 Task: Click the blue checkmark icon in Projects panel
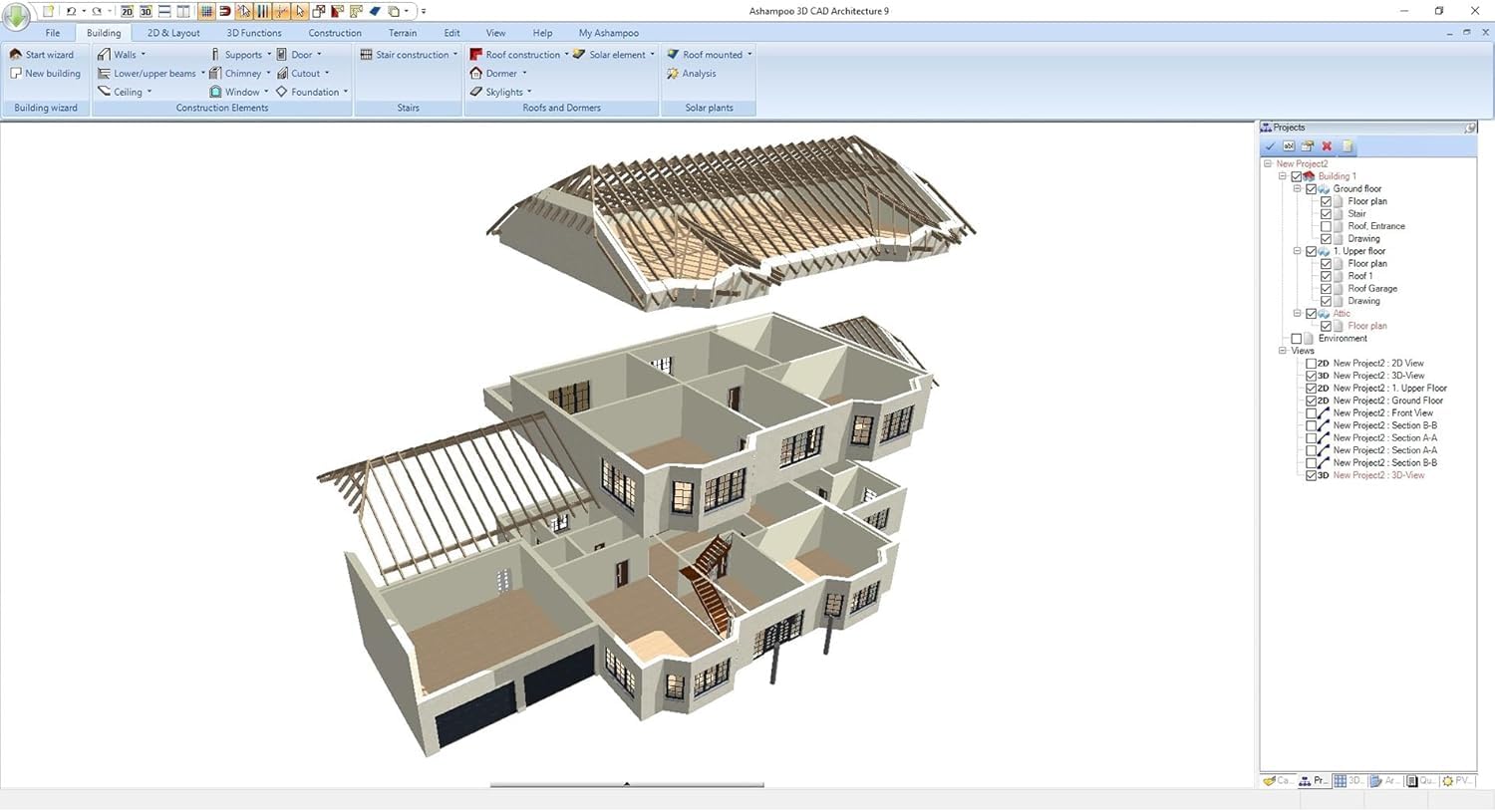coord(1270,146)
